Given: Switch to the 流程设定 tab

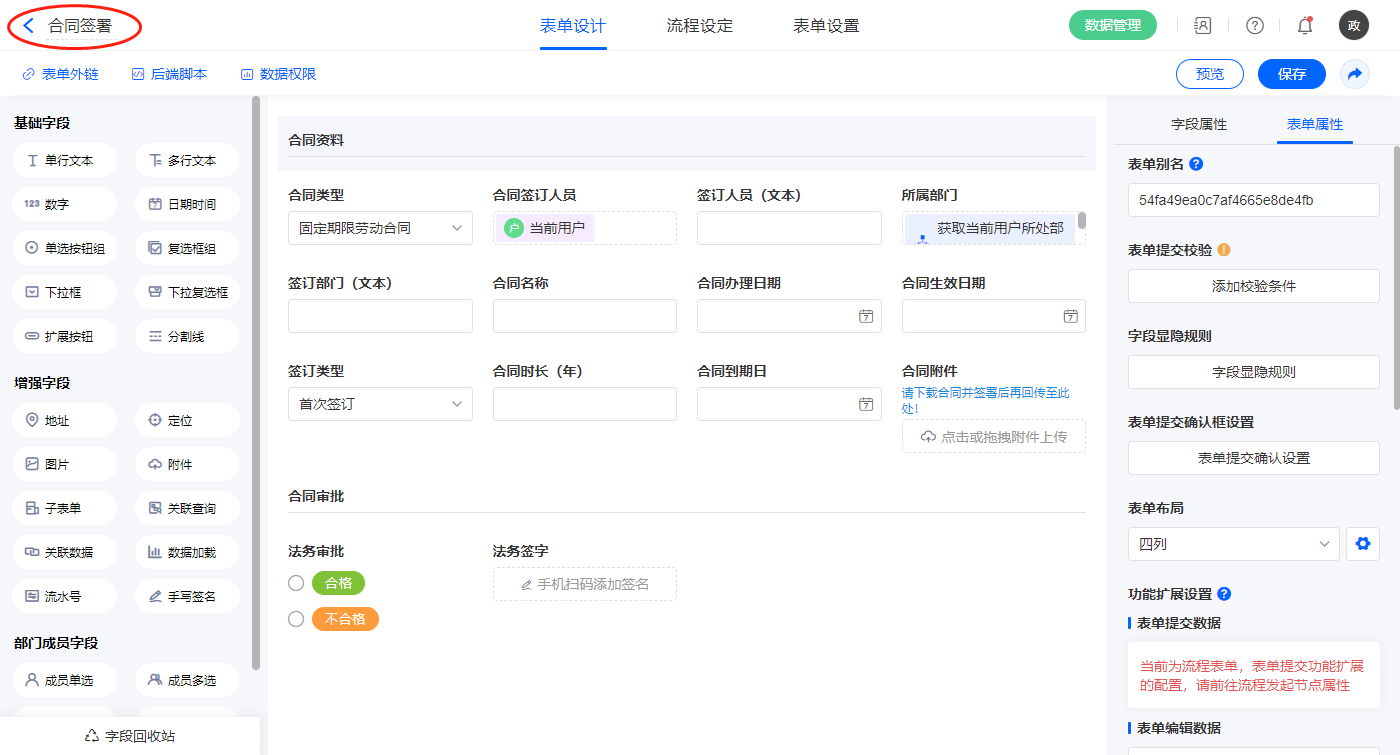Looking at the screenshot, I should pos(699,26).
